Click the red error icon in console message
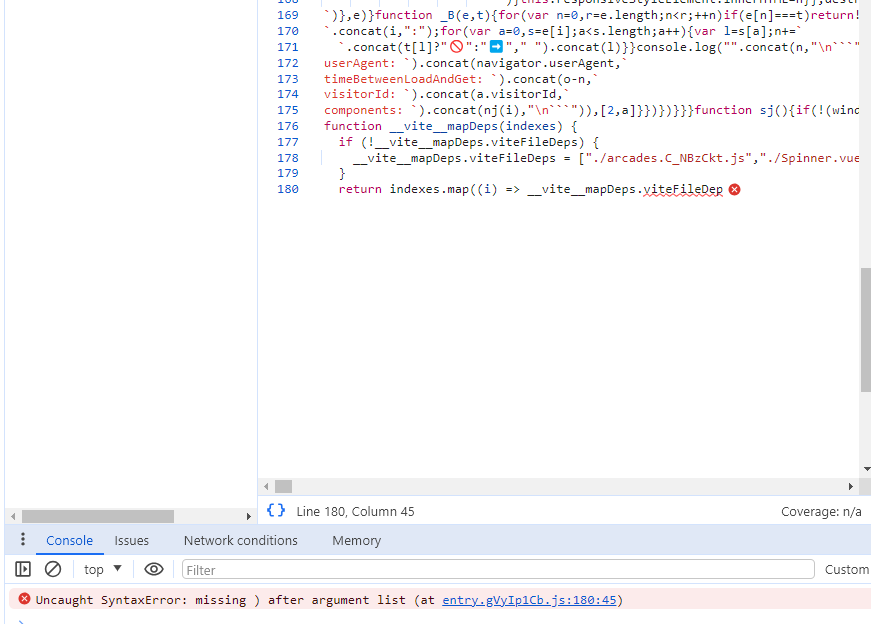This screenshot has height=624, width=871. coord(24,599)
